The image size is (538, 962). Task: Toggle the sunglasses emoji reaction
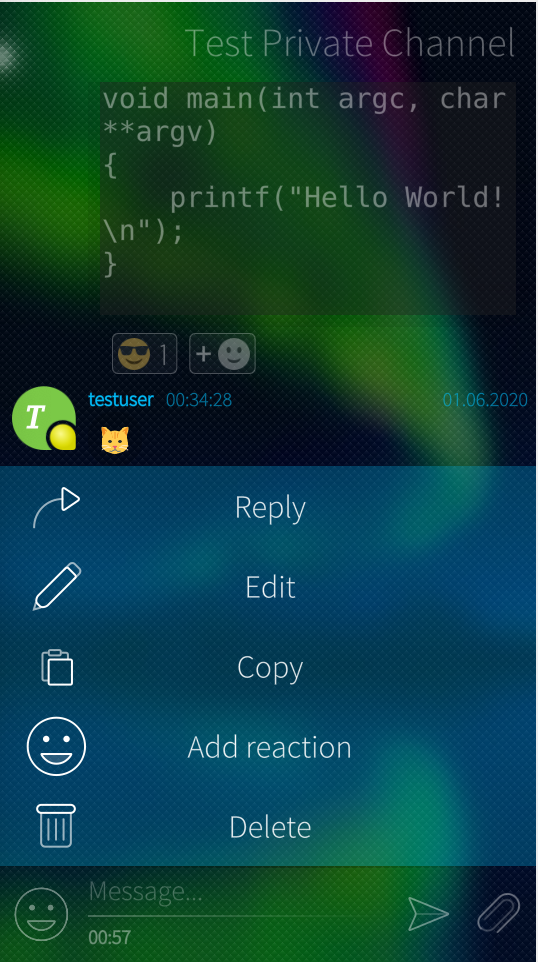pos(144,353)
